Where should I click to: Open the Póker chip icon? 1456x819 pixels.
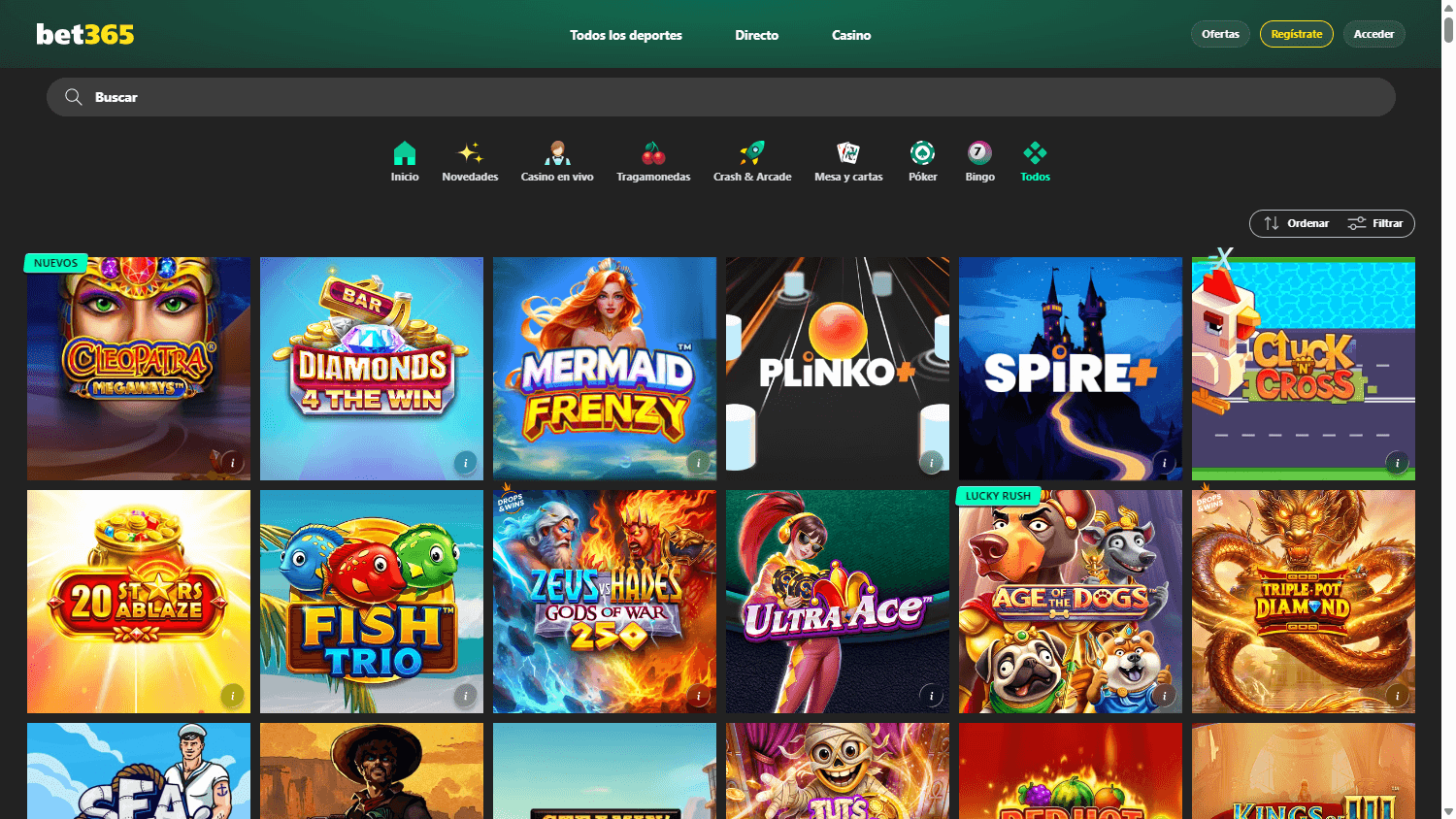pyautogui.click(x=922, y=153)
